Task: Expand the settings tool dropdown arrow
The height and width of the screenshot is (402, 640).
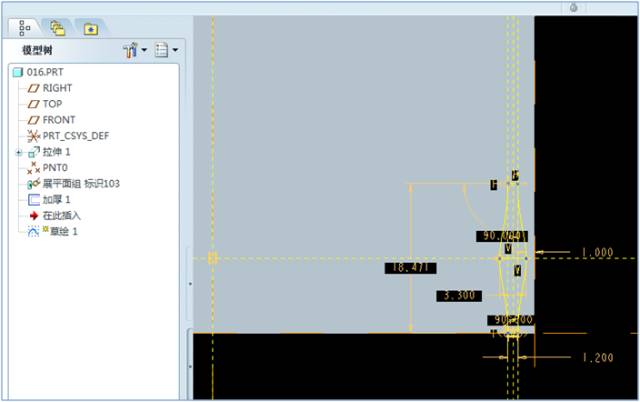Action: (144, 50)
